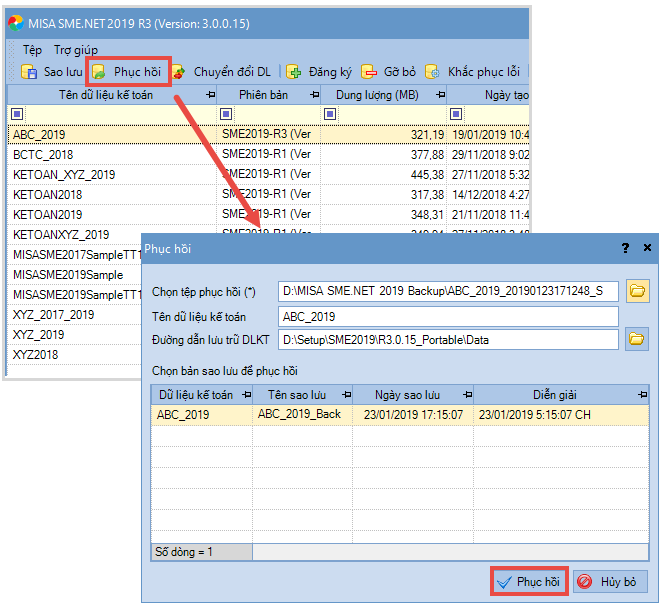The height and width of the screenshot is (606, 661).
Task: Pin the Diễn giải column
Action: [642, 395]
